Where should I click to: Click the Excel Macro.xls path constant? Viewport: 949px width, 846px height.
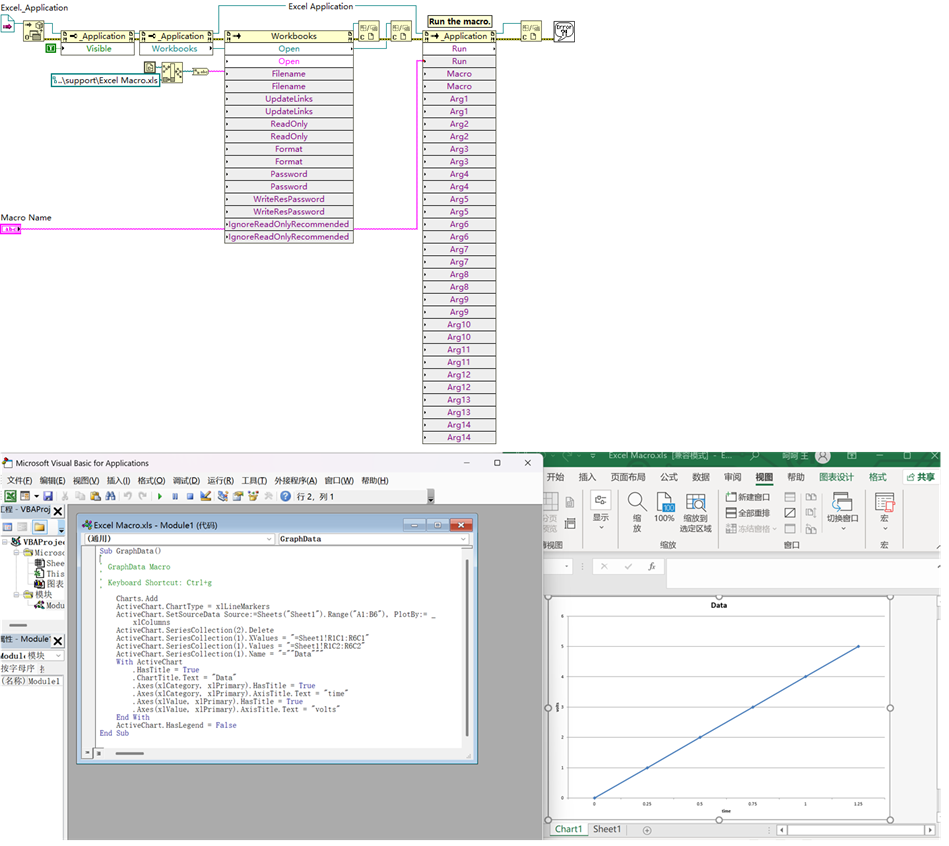click(x=106, y=80)
